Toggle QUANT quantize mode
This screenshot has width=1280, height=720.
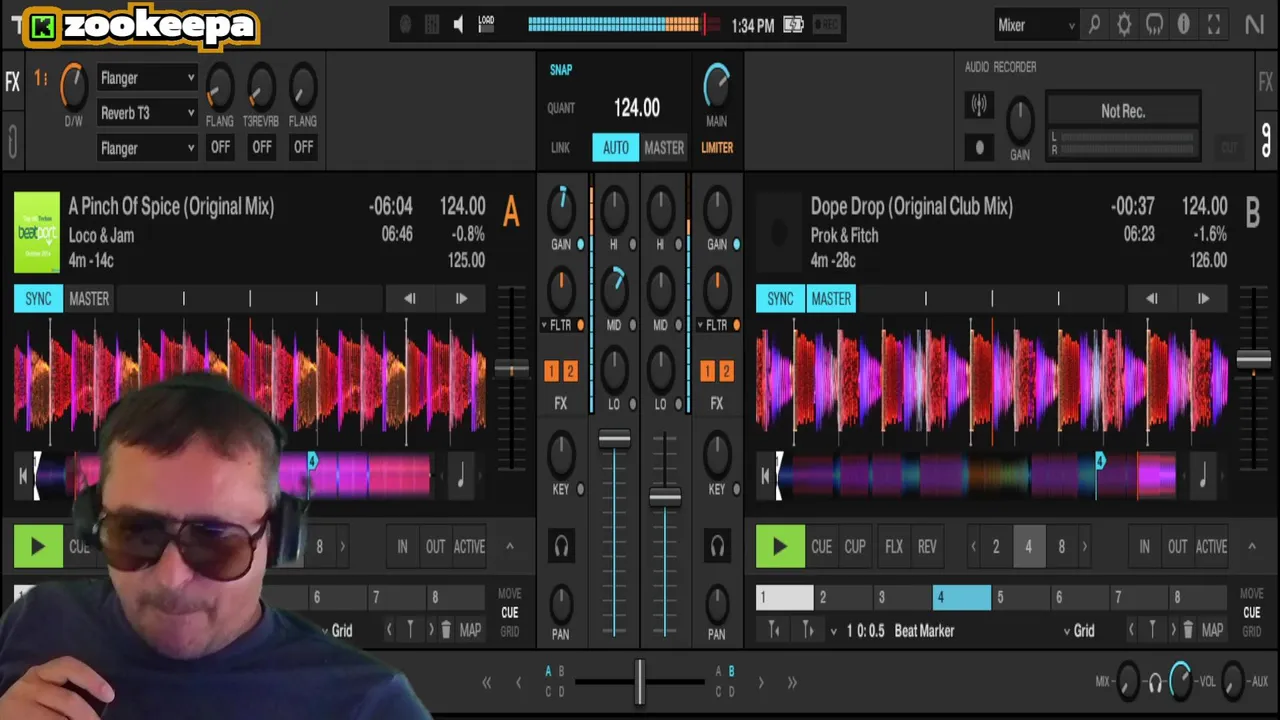[x=561, y=108]
